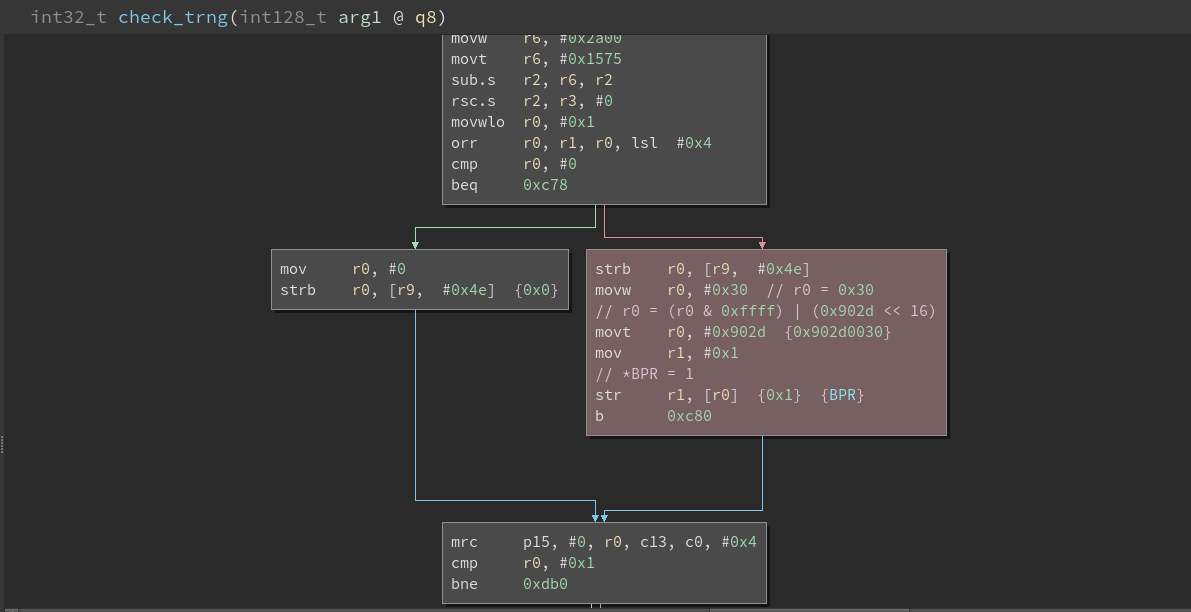The height and width of the screenshot is (612, 1191).
Task: Click the left edge panel splitter handle
Action: (2, 445)
